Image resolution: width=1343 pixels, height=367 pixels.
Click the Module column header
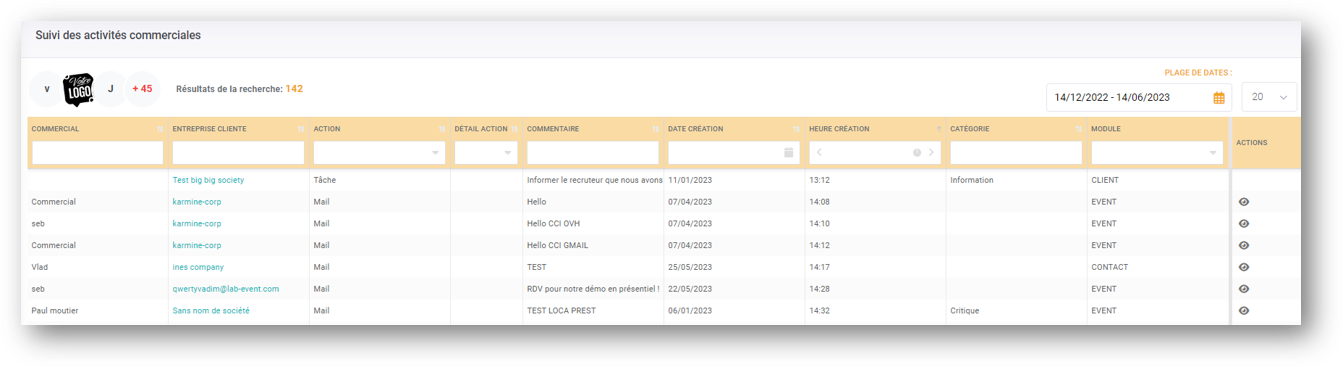(x=1106, y=129)
